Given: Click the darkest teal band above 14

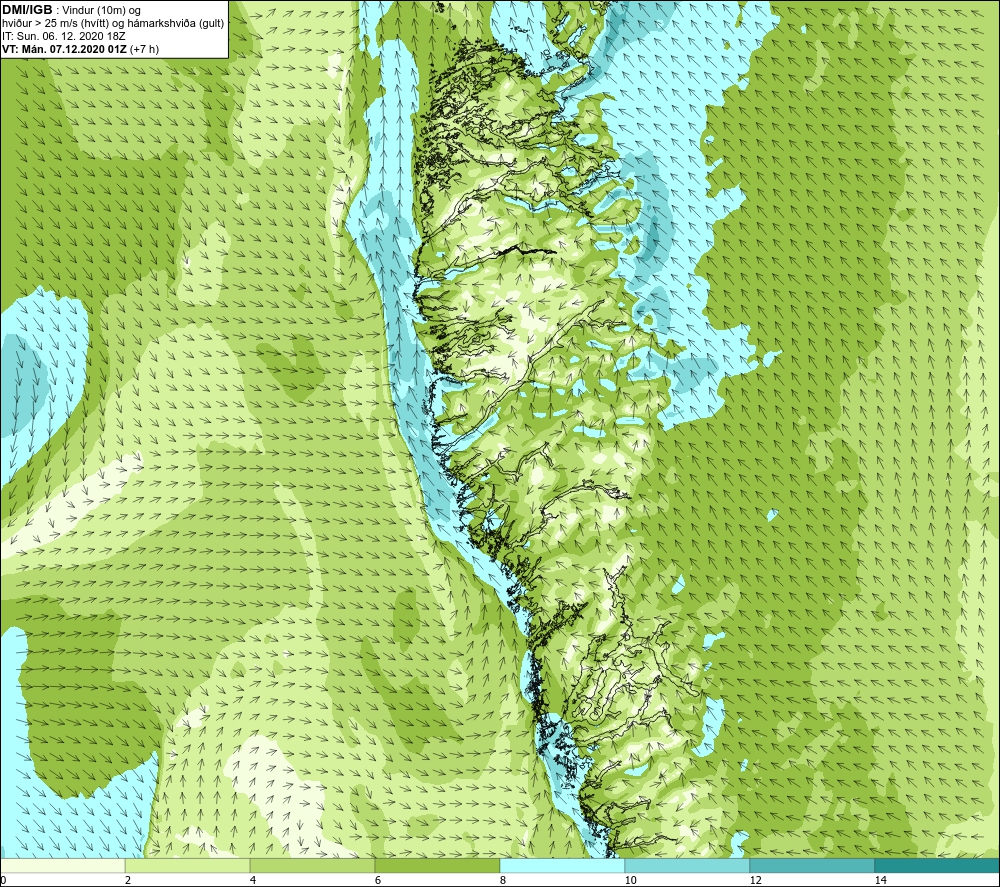Looking at the screenshot, I should point(938,865).
